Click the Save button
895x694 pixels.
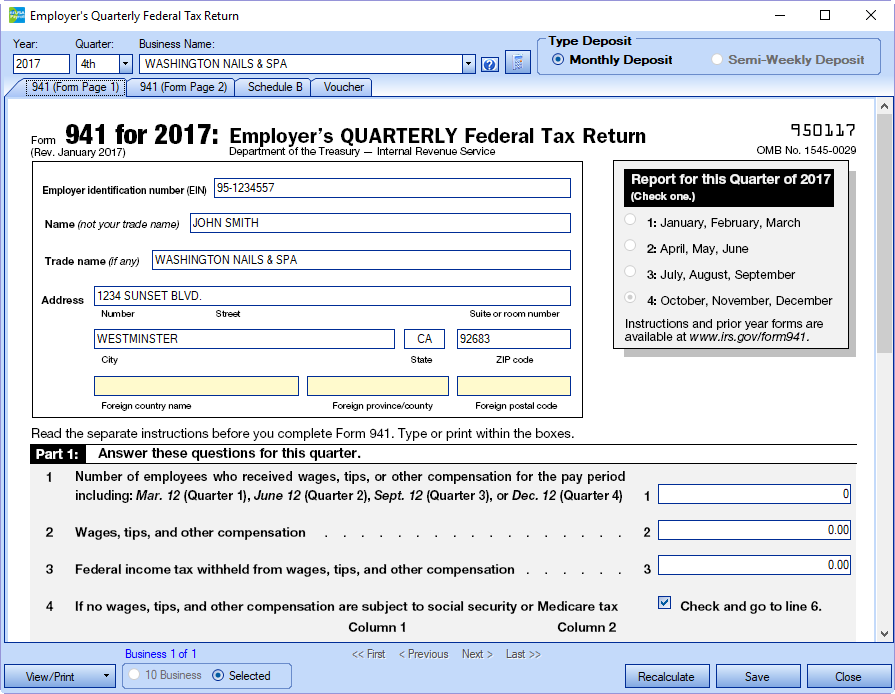point(757,677)
